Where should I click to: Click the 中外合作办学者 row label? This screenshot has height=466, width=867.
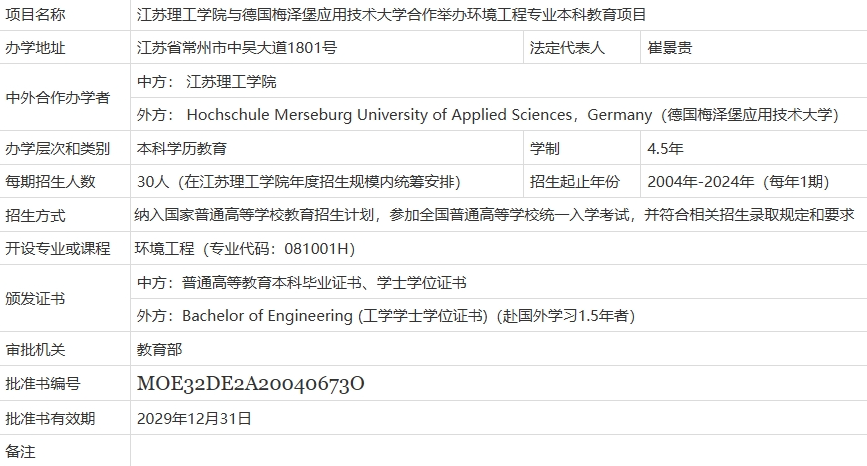58,98
